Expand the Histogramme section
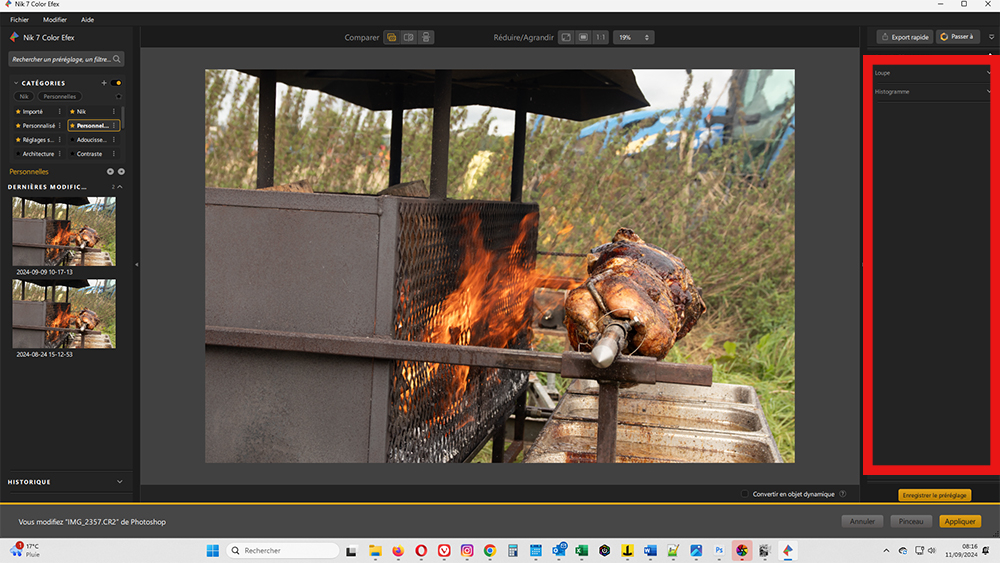The image size is (1000, 563). tap(988, 92)
